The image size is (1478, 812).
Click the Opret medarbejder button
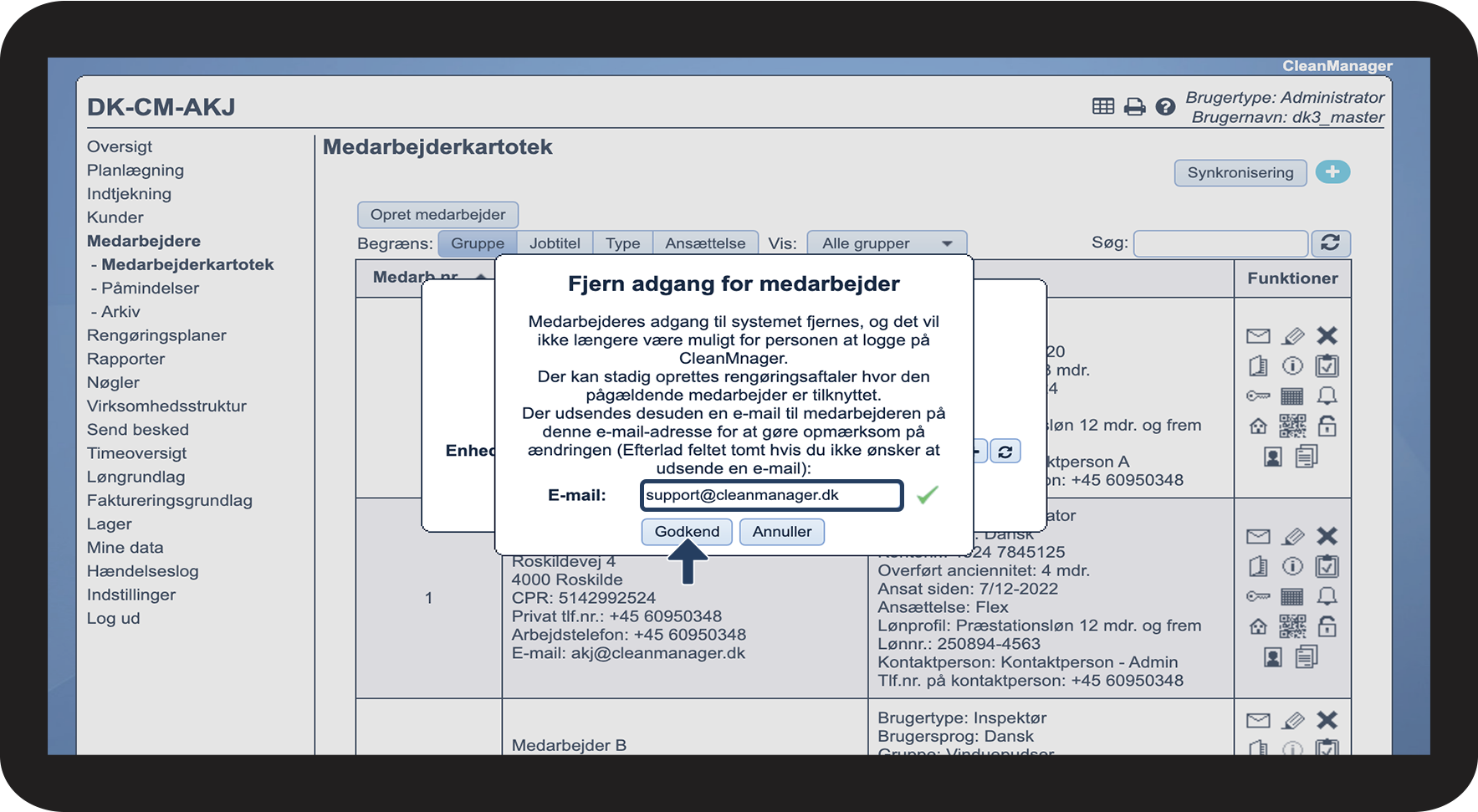coord(437,215)
